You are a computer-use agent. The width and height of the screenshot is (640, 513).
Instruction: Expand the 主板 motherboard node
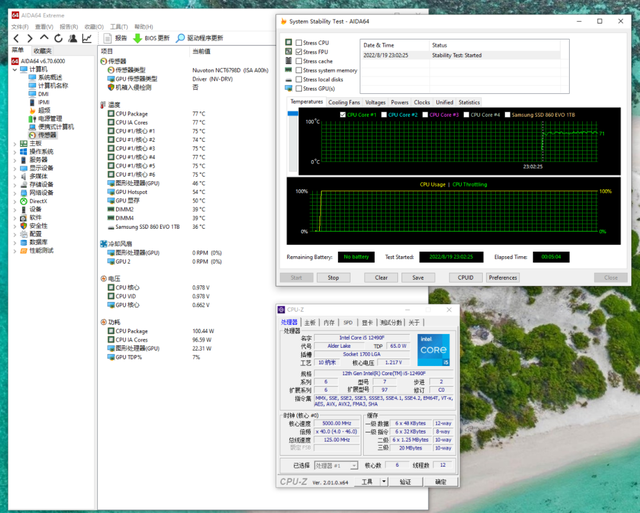coord(15,144)
